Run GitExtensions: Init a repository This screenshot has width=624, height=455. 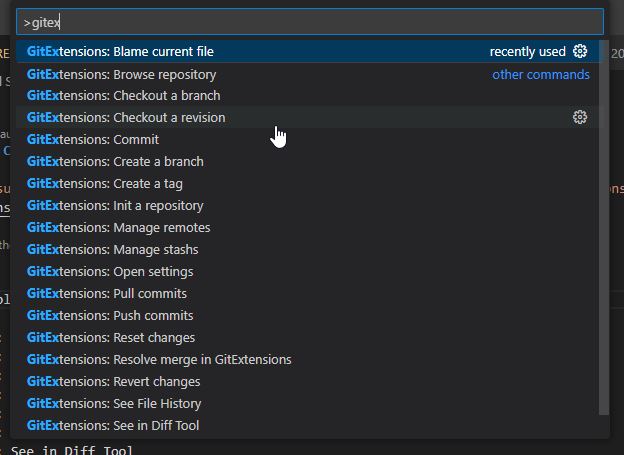[x=115, y=206]
